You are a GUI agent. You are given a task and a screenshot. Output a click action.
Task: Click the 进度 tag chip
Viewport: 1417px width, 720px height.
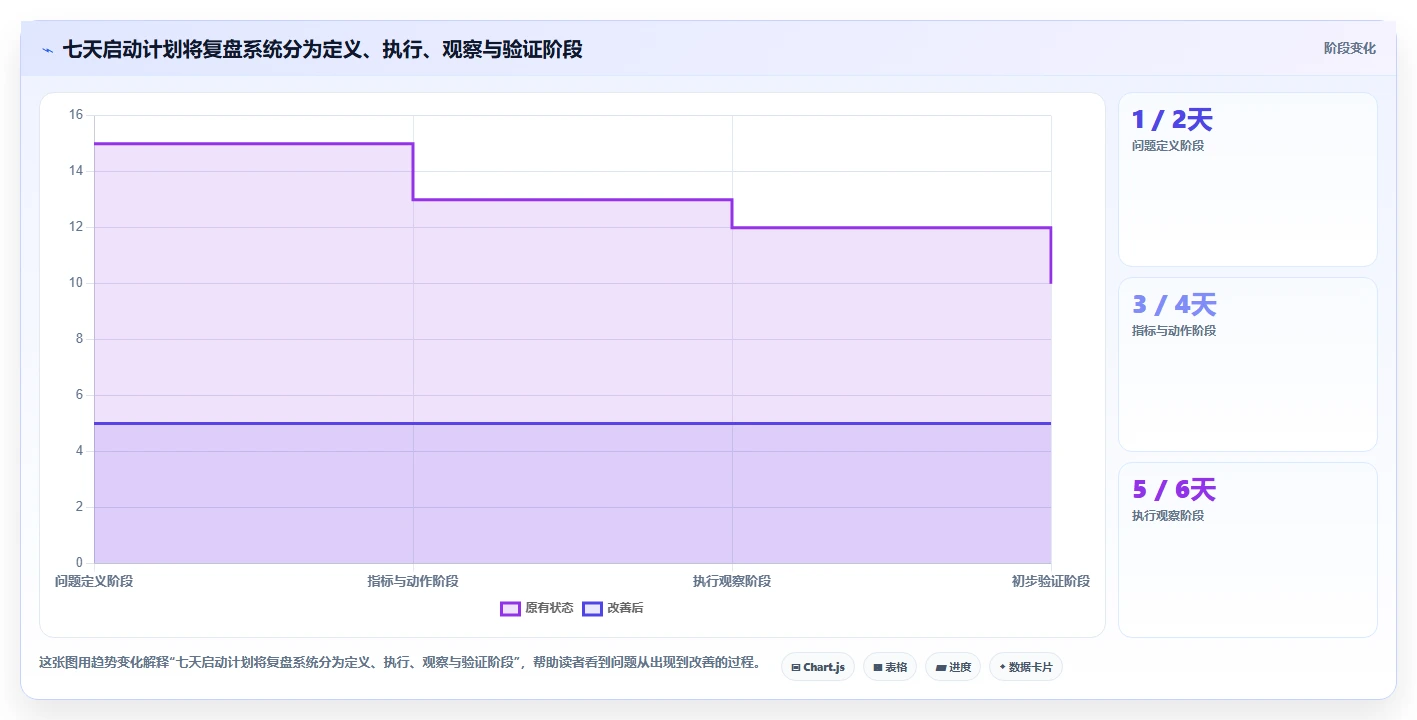(x=952, y=667)
